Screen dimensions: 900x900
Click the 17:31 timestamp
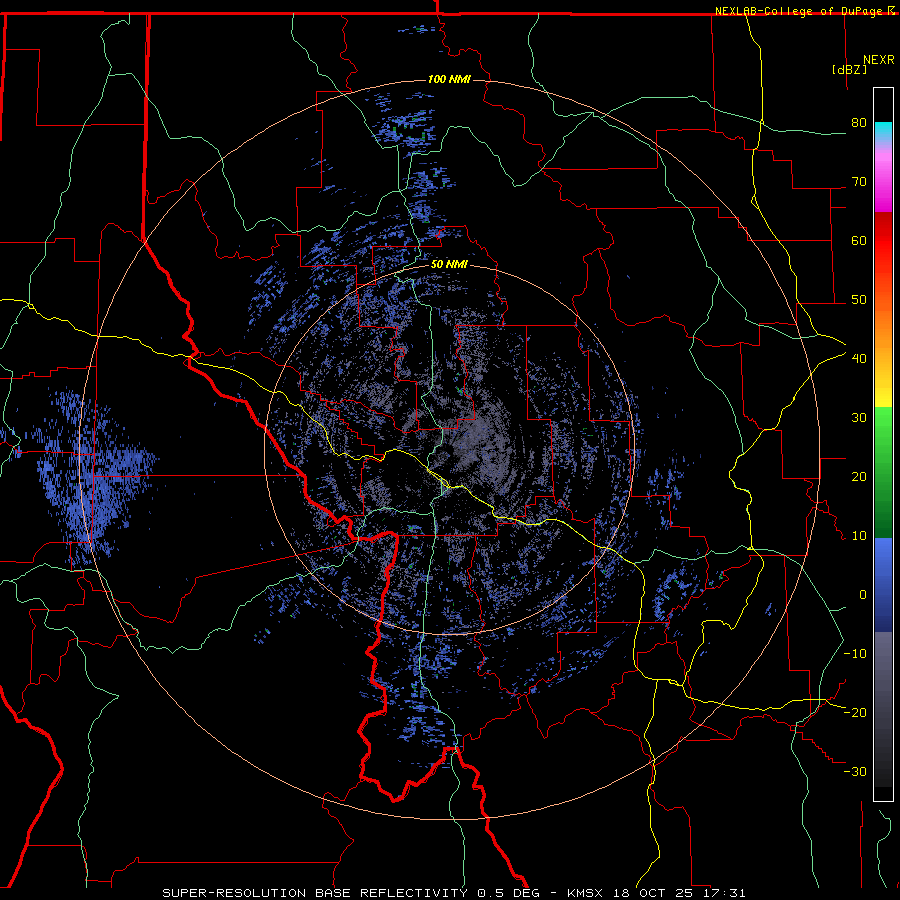tap(723, 893)
